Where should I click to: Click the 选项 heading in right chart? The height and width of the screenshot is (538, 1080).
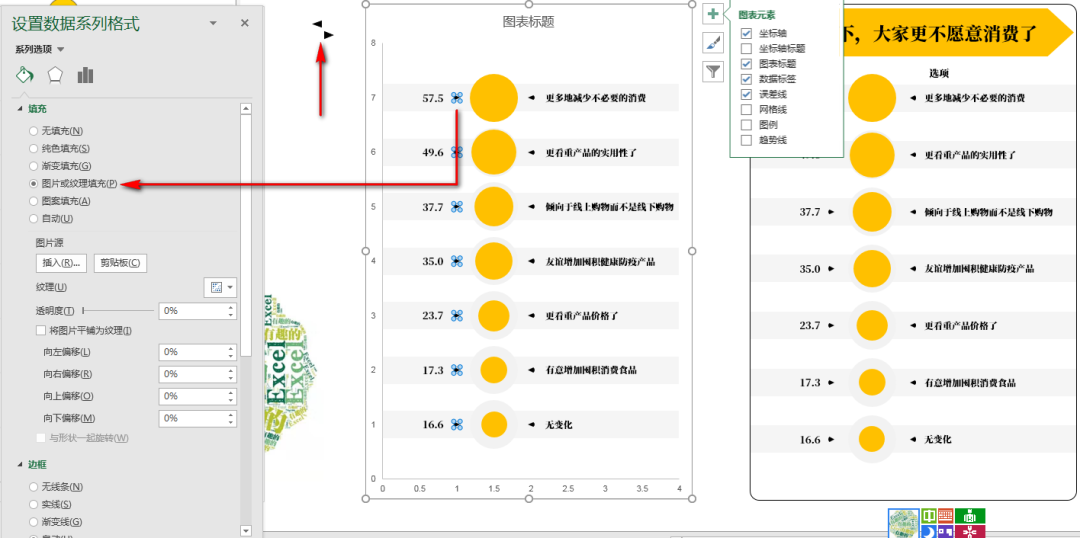tap(939, 72)
